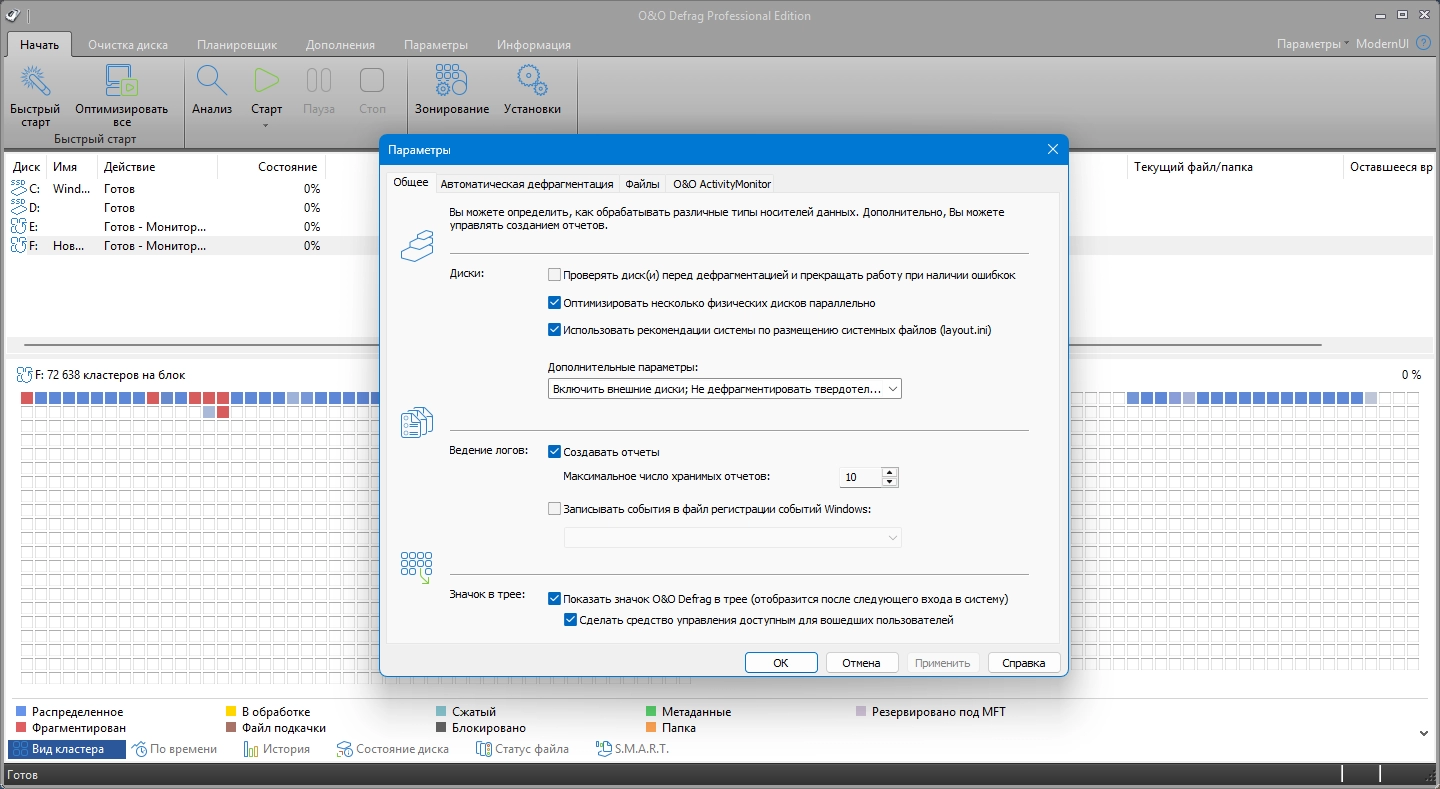The width and height of the screenshot is (1440, 789).
Task: Select the Параметры ribbon tab next to Дополнения
Action: (436, 44)
